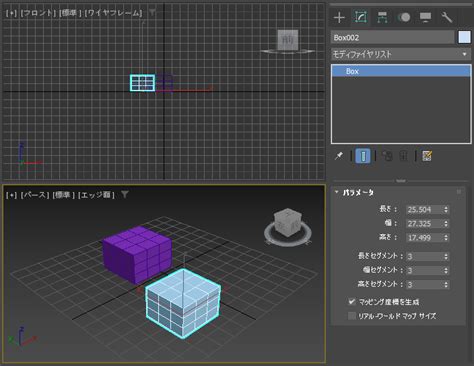This screenshot has height=366, width=474.
Task: Enable リアルワールド マップ サイズ checkbox
Action: pyautogui.click(x=352, y=316)
